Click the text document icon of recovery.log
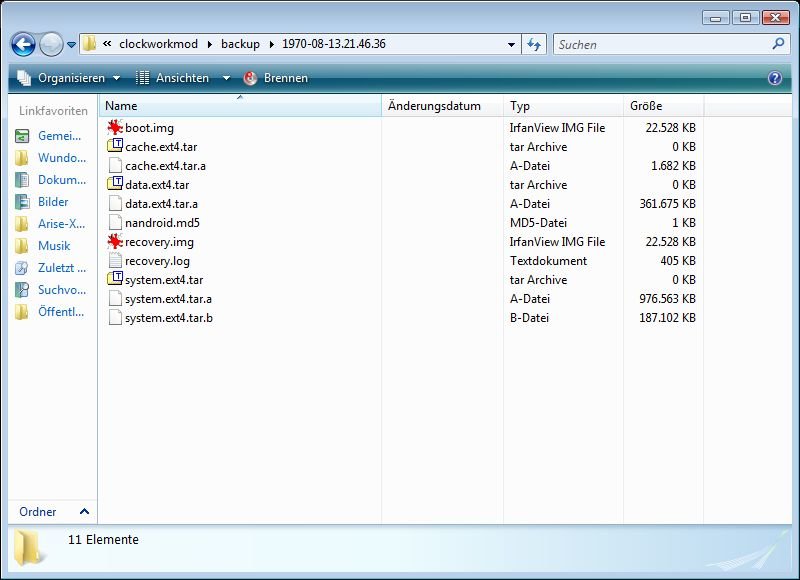Viewport: 800px width, 580px height. [115, 260]
